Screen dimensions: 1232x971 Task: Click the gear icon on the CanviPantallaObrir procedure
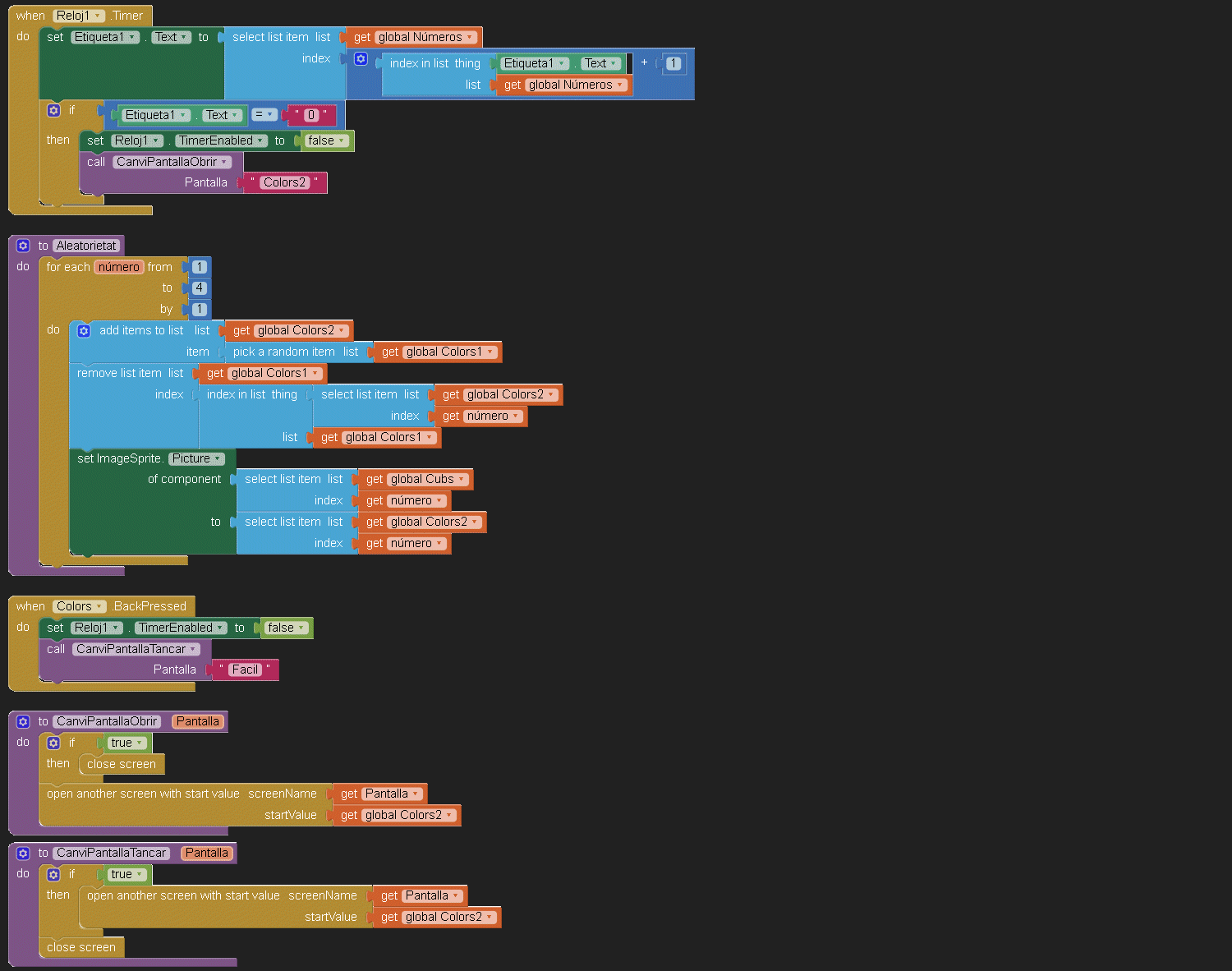[x=23, y=722]
